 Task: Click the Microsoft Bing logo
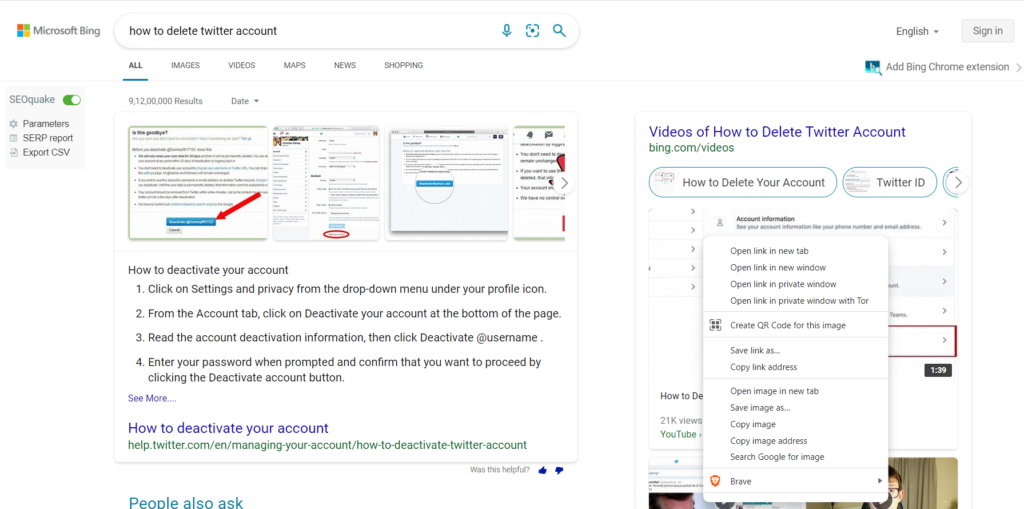point(59,31)
